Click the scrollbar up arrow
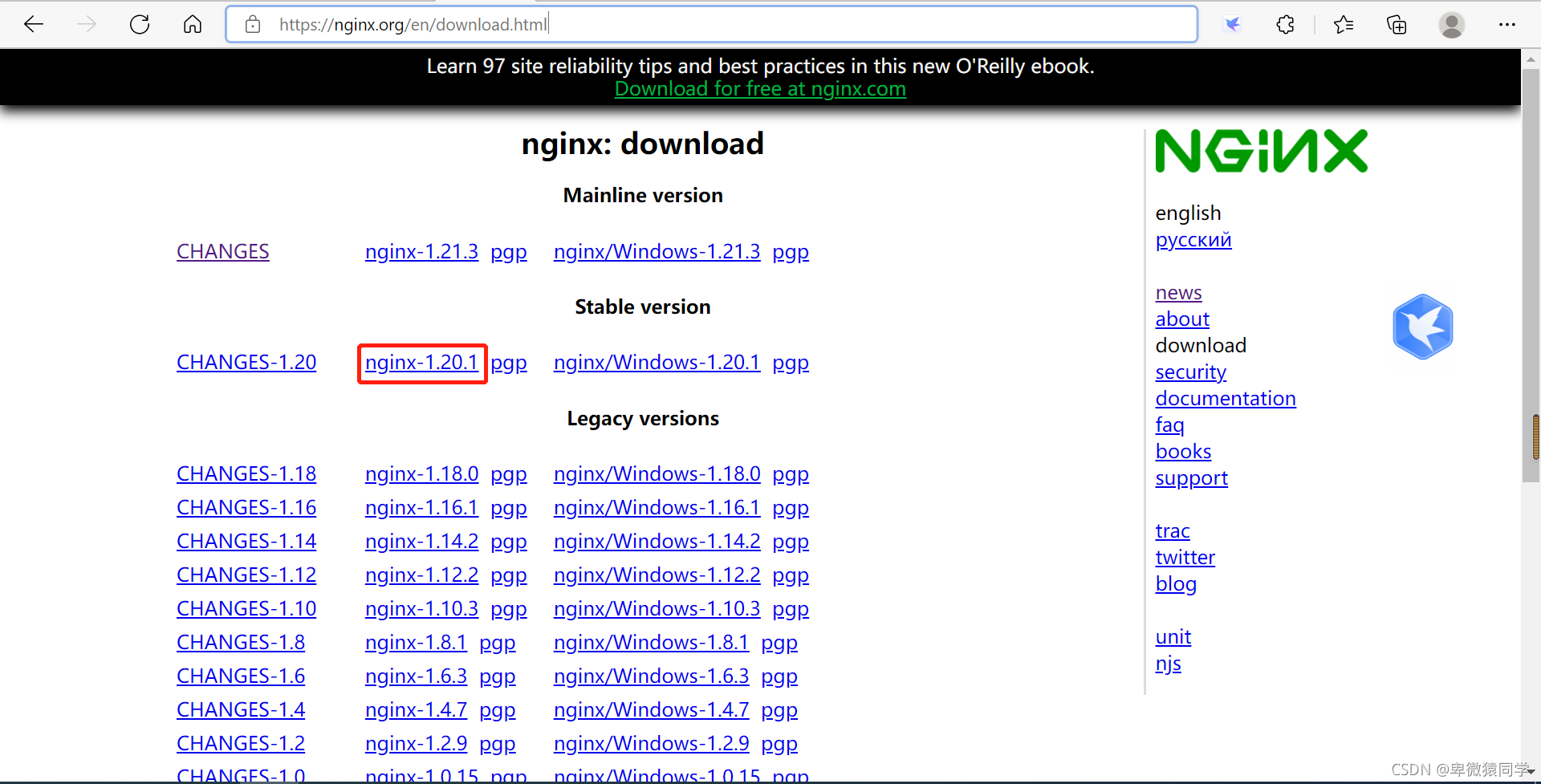Image resolution: width=1541 pixels, height=784 pixels. (1531, 59)
